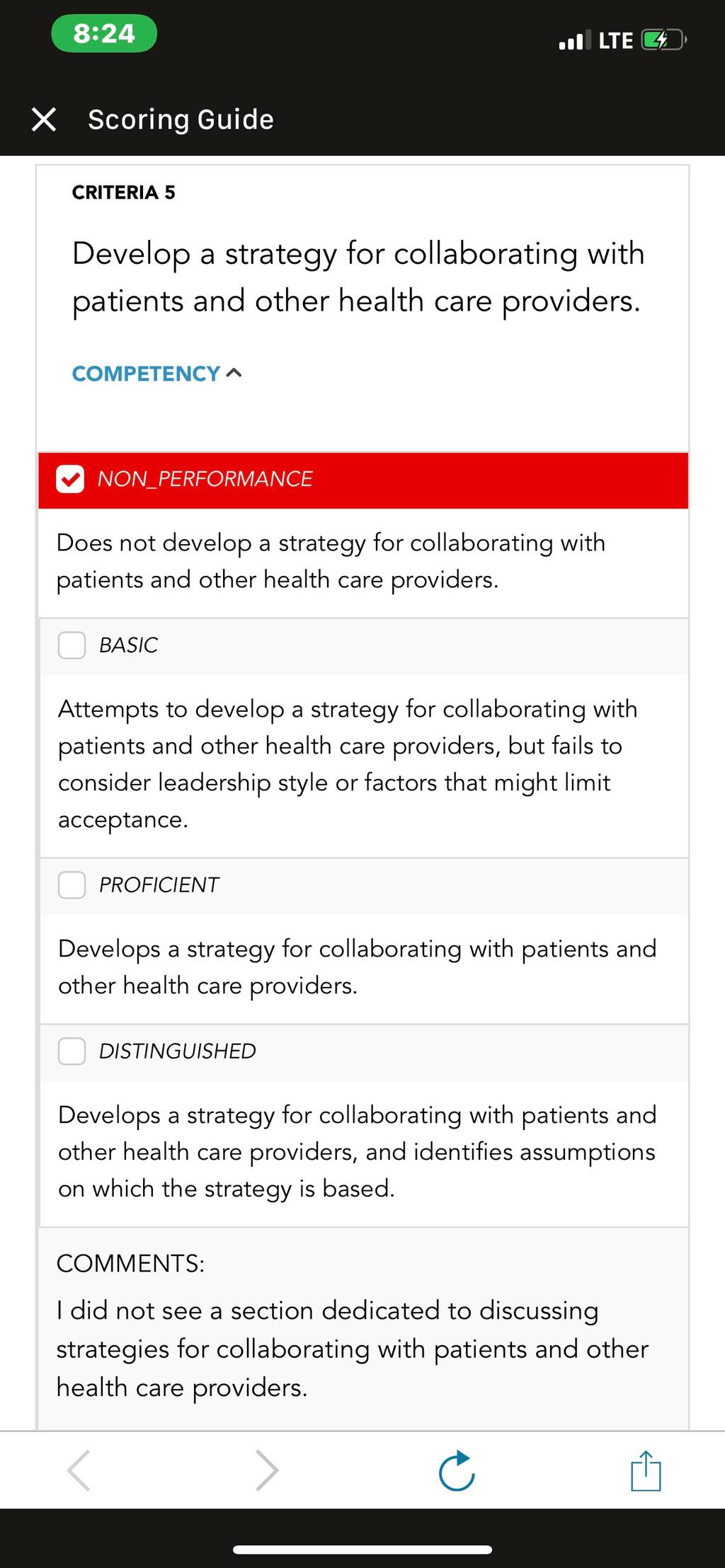Check the DISTINGUISHED checkbox

pyautogui.click(x=72, y=1051)
